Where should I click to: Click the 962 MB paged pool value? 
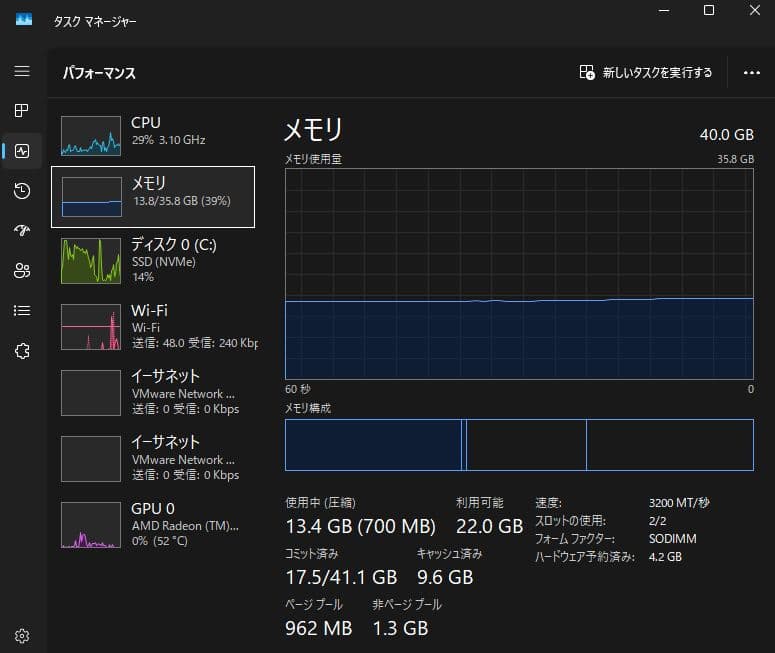(x=319, y=628)
